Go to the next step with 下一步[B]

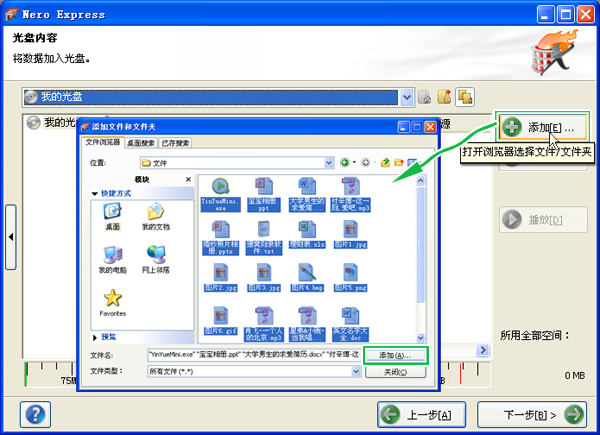point(532,415)
